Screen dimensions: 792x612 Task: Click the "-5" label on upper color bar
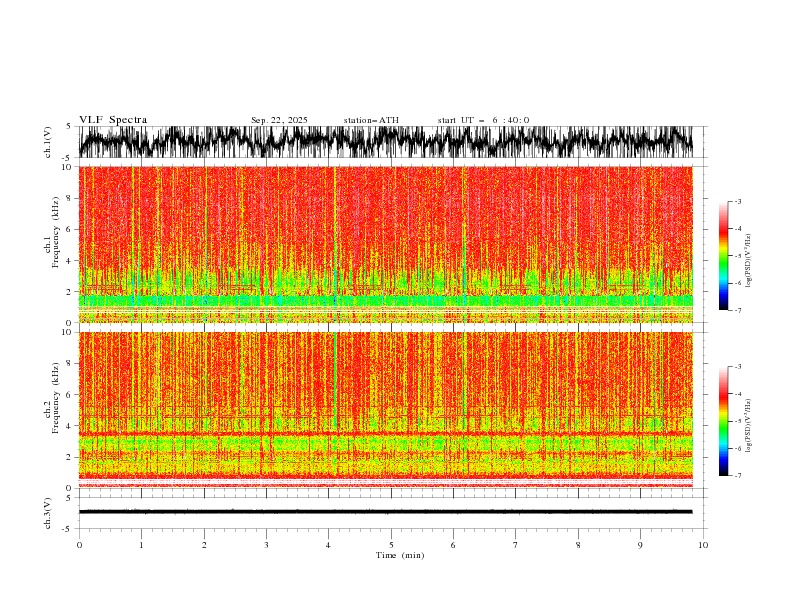[738, 256]
